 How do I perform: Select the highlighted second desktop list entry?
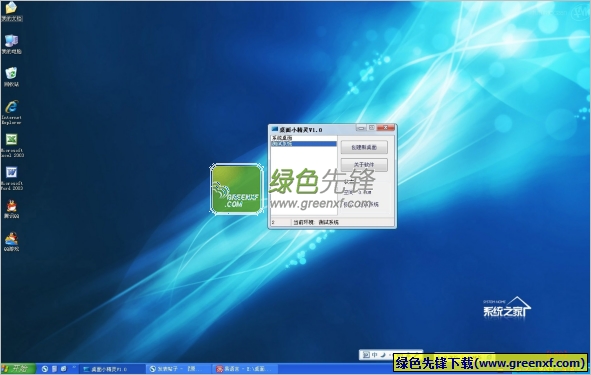[x=303, y=144]
